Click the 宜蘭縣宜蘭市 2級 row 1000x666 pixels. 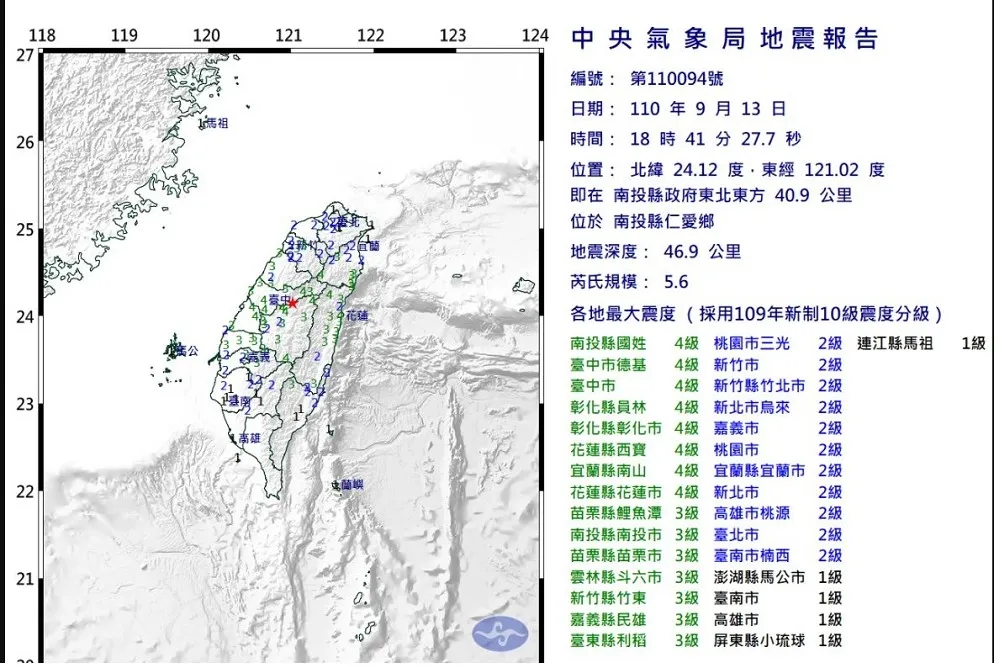[777, 471]
